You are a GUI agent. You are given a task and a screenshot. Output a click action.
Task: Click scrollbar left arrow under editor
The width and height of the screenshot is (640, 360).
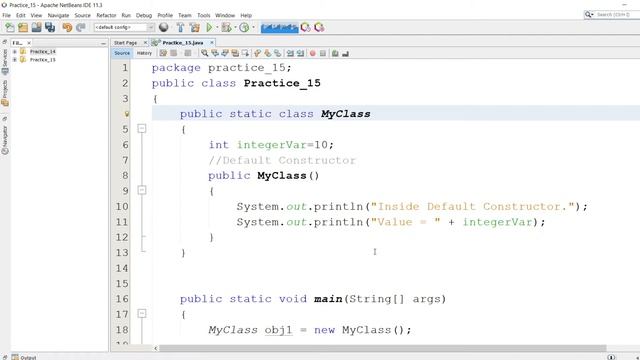[x=156, y=348]
